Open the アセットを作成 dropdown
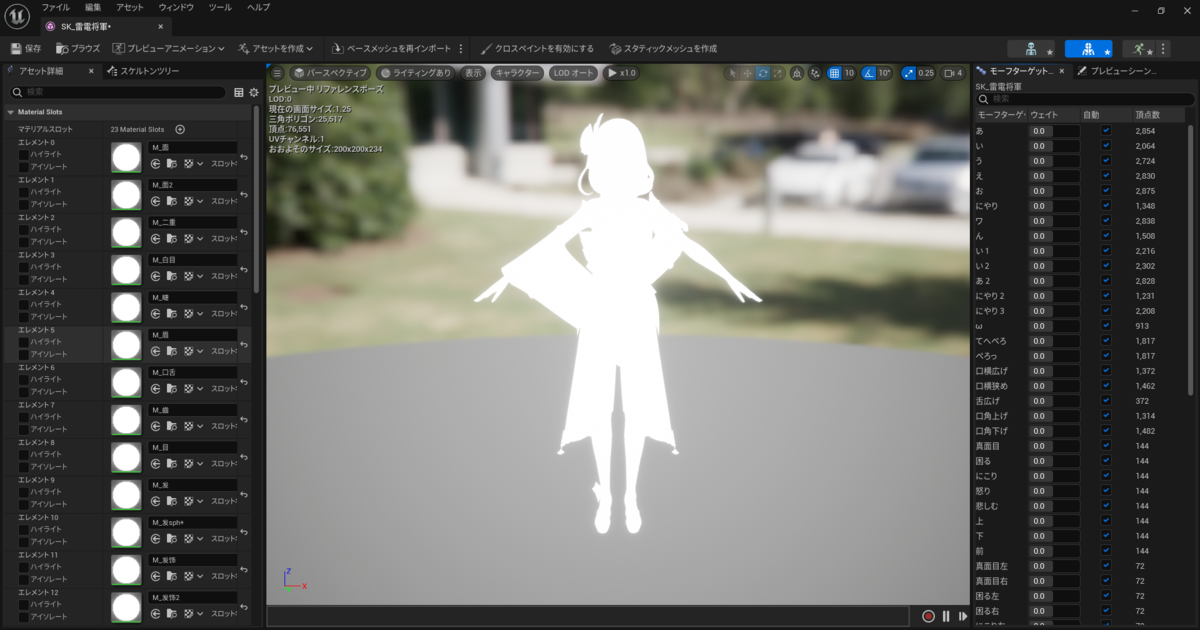Image resolution: width=1200 pixels, height=630 pixels. 276,48
